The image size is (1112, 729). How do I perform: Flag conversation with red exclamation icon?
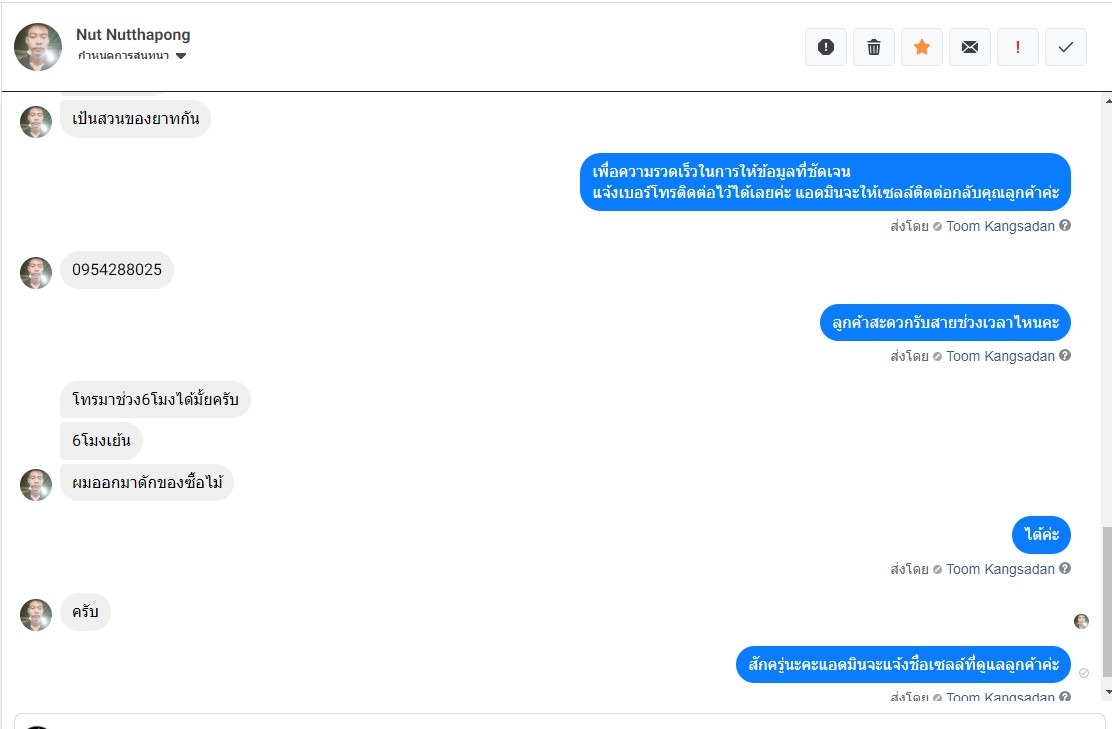(1018, 47)
